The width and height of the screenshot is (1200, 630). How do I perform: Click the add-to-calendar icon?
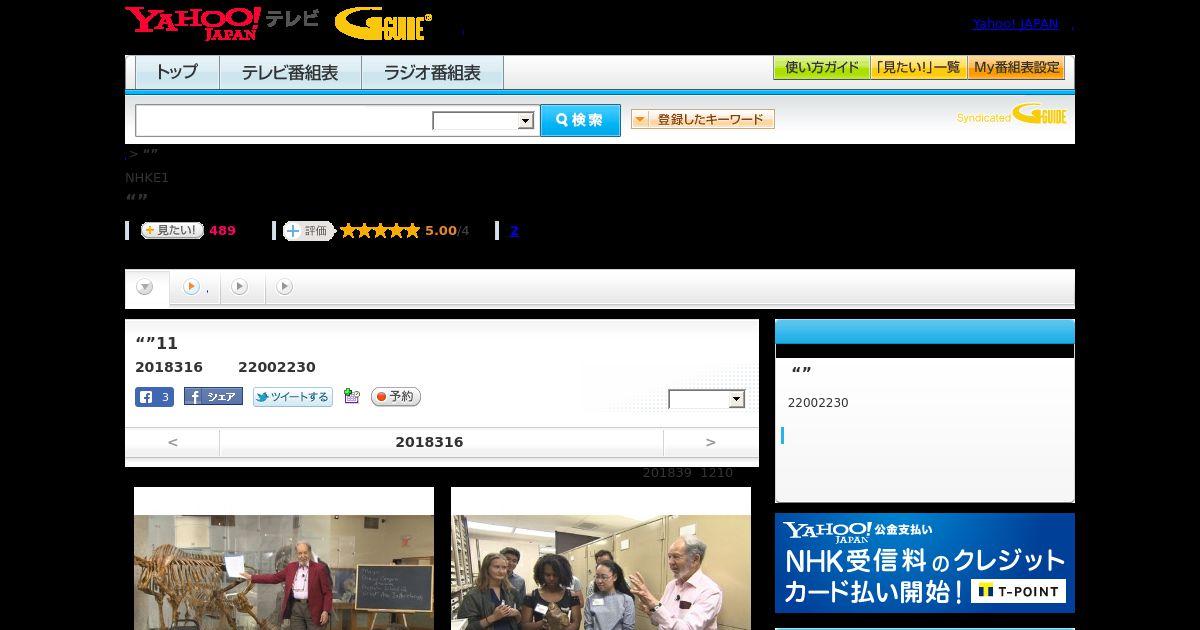[351, 396]
